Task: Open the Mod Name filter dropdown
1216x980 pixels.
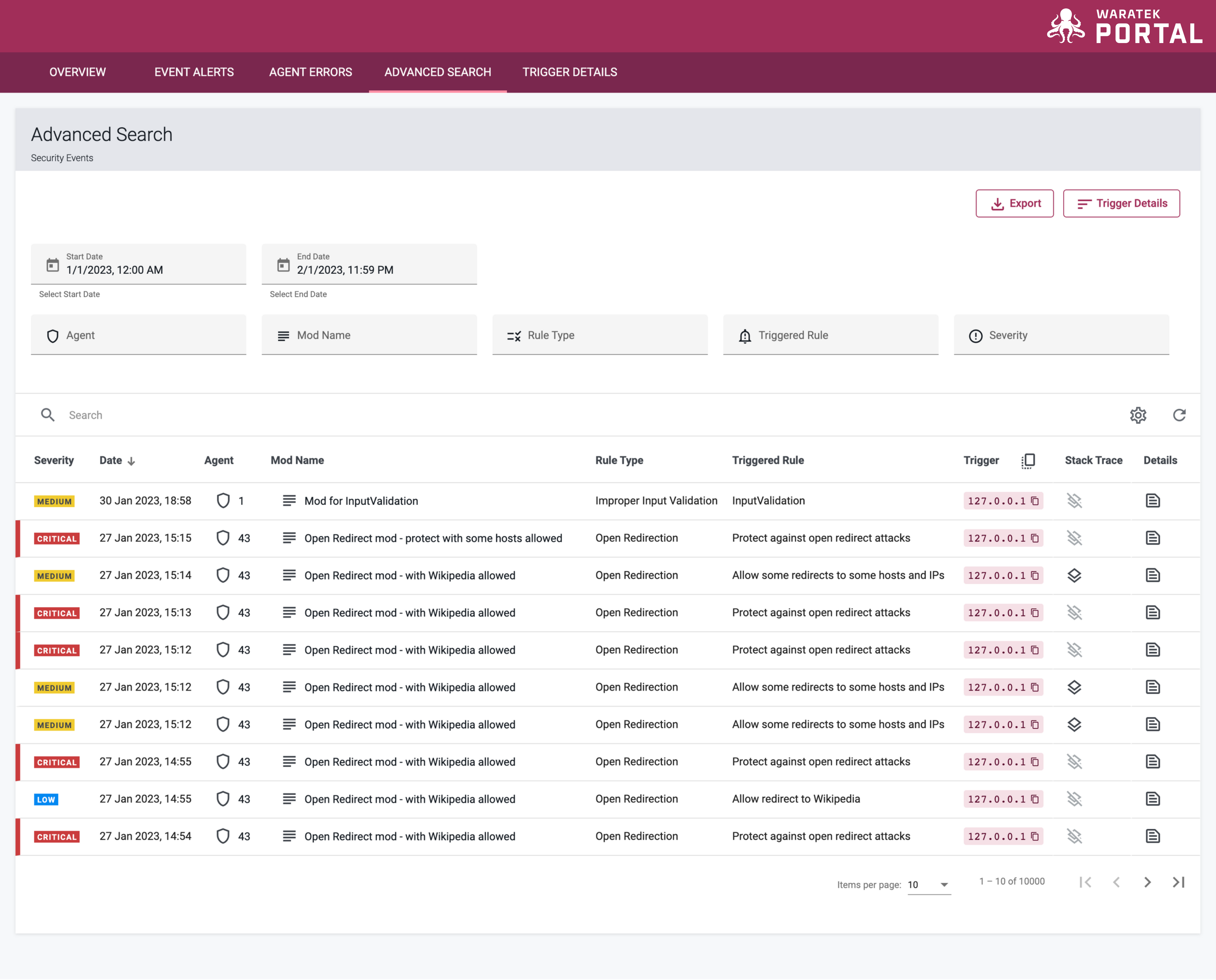Action: [x=369, y=335]
